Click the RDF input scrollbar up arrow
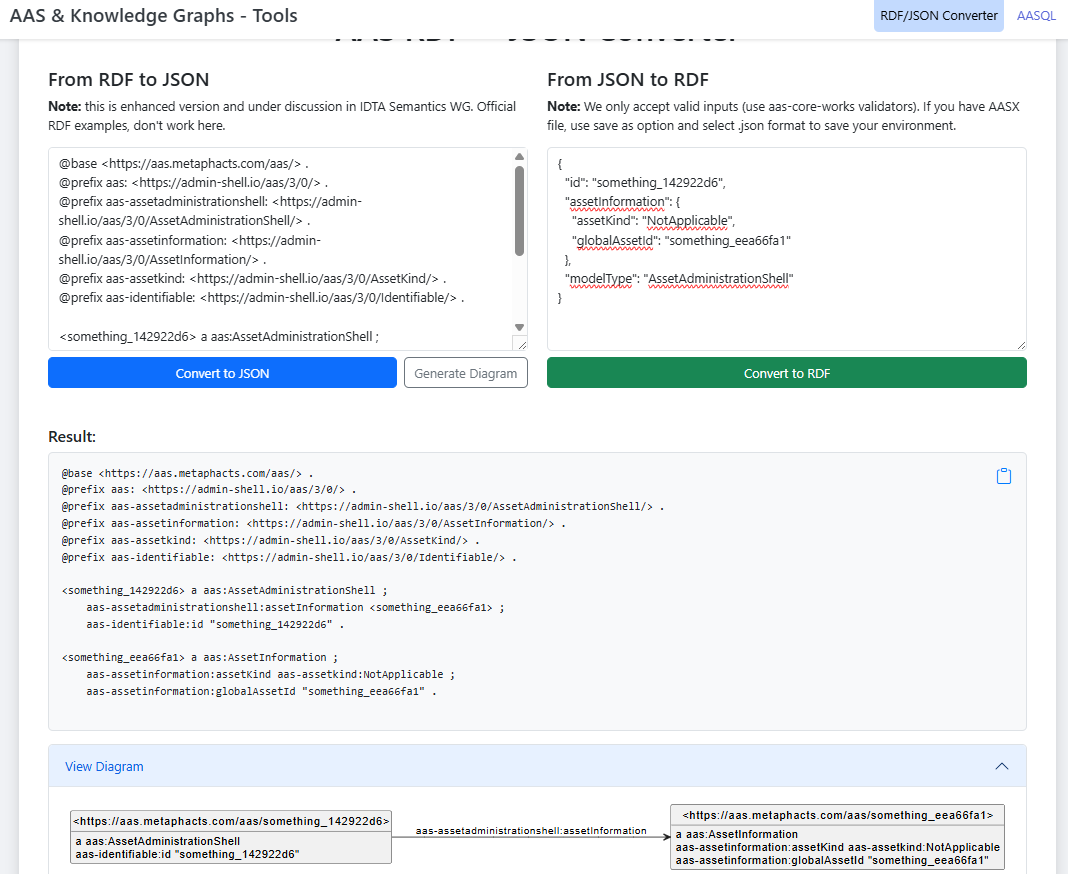1068x874 pixels. 519,157
